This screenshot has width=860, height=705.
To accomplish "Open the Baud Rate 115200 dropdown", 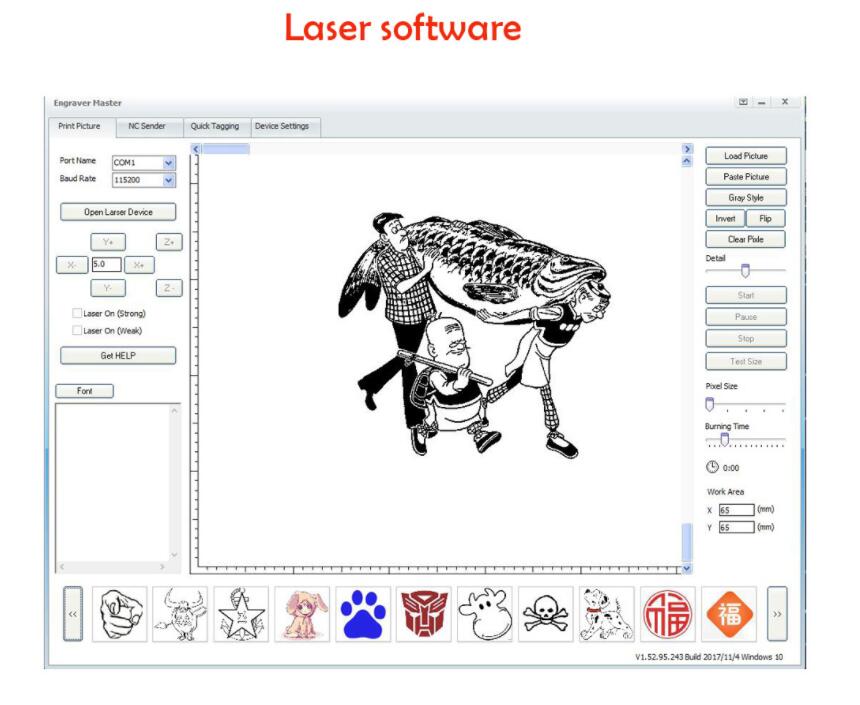I will pos(168,181).
